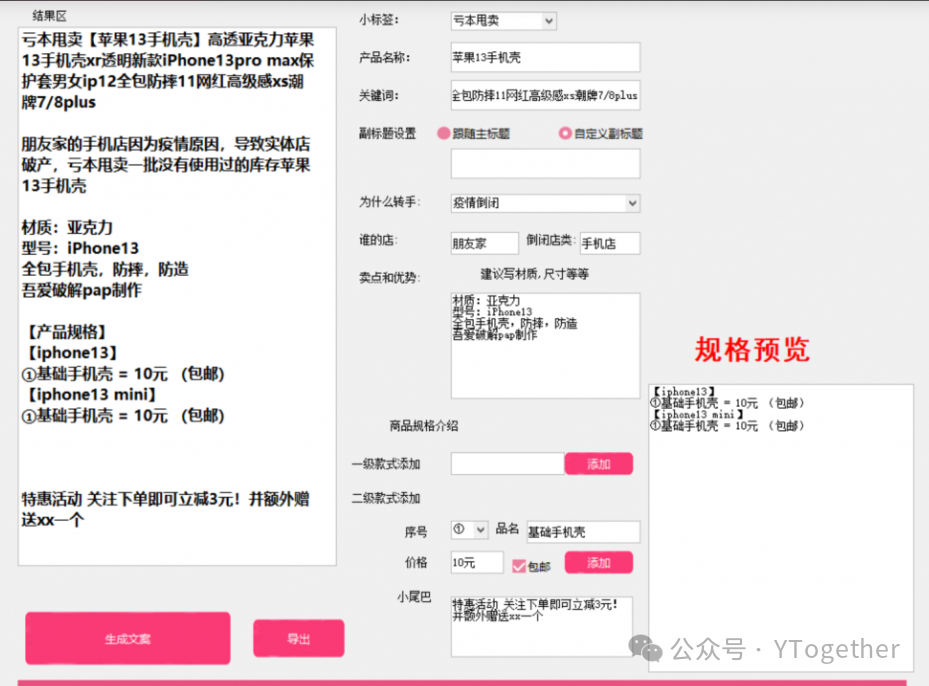929x686 pixels.
Task: Click 添加 button beside the 包邮 checkbox
Action: [598, 562]
